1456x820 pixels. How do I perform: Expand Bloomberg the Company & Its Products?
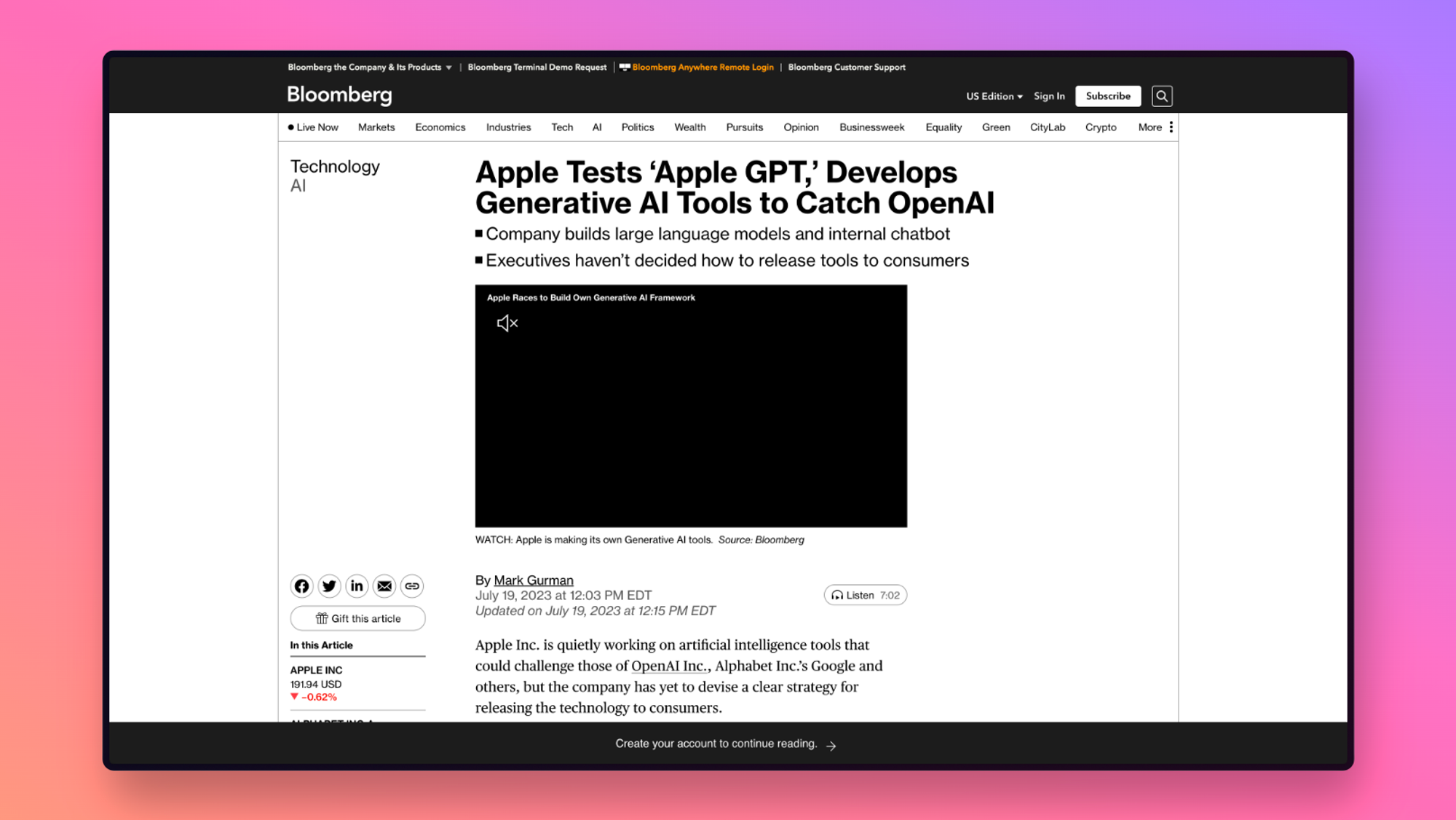(370, 67)
